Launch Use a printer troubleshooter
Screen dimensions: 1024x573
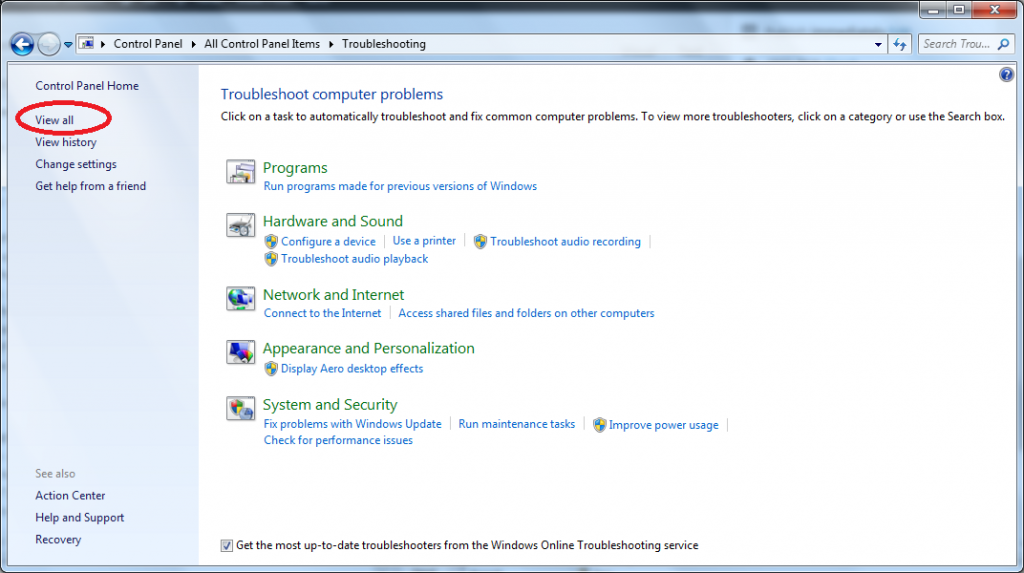click(424, 241)
